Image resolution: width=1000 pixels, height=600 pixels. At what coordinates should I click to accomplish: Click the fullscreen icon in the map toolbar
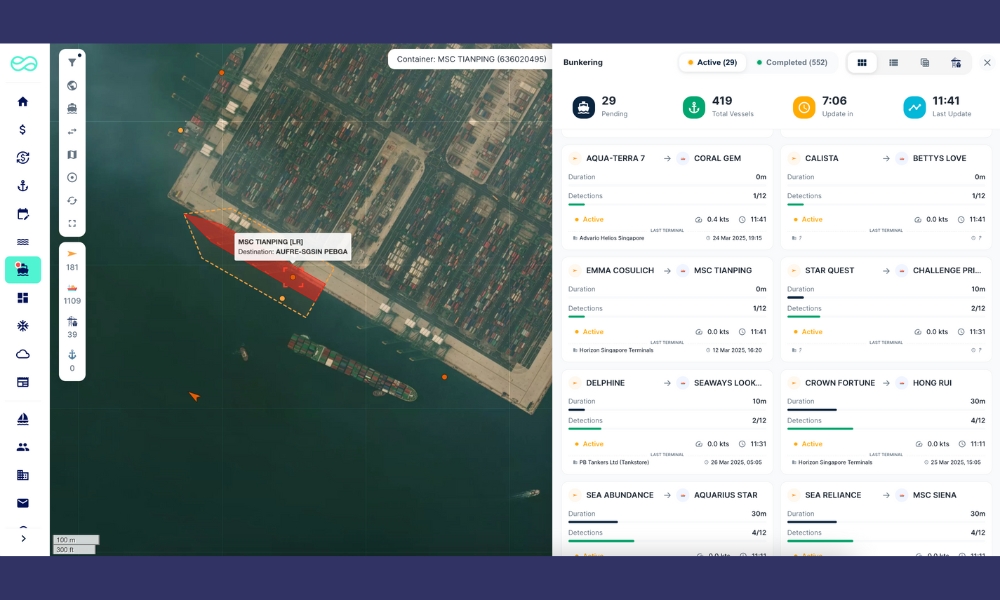pyautogui.click(x=72, y=224)
